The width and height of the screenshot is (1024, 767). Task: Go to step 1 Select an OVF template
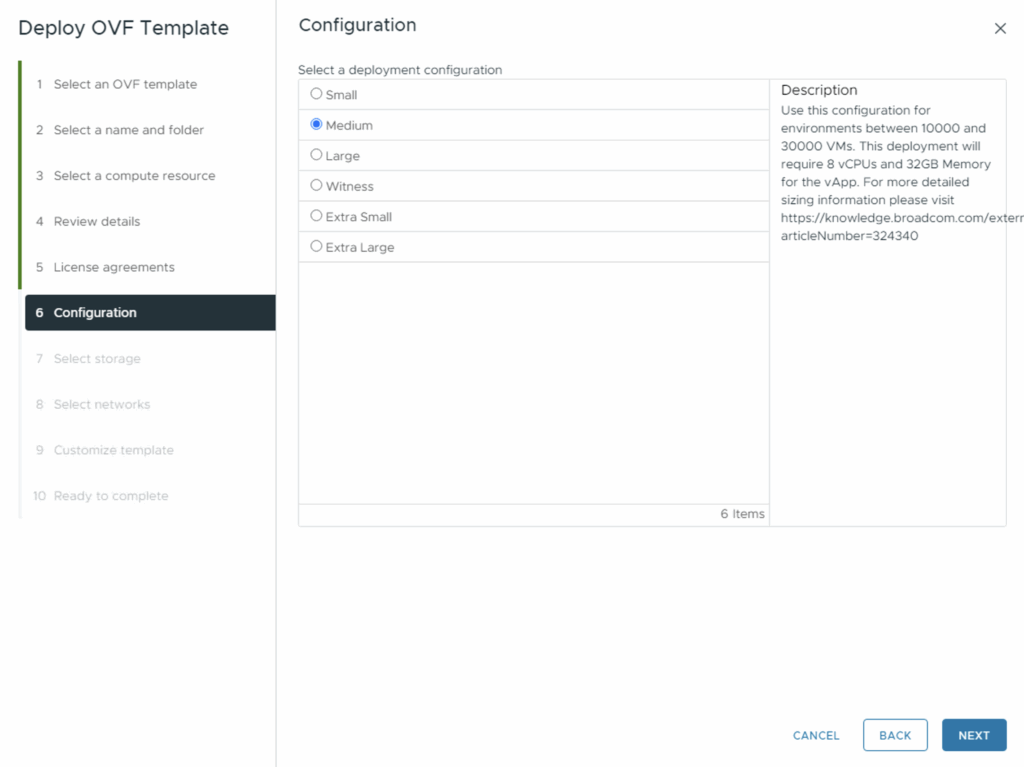125,84
